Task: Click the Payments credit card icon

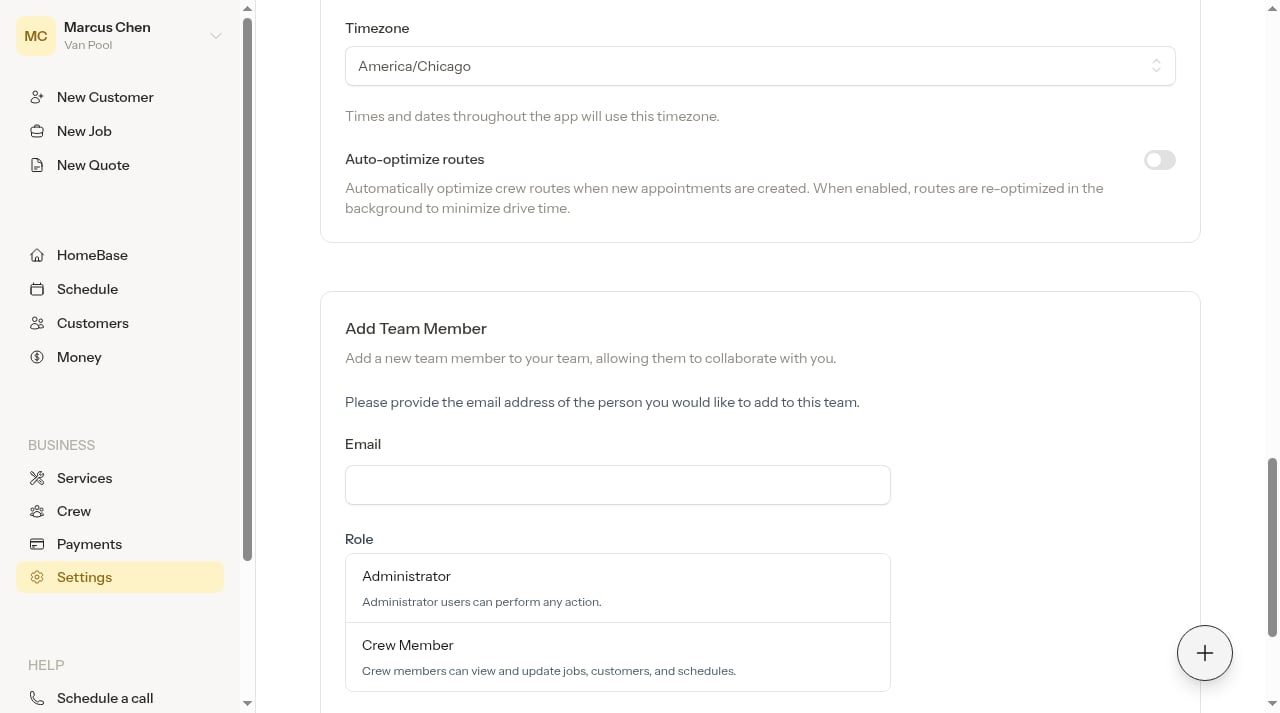Action: (x=37, y=544)
